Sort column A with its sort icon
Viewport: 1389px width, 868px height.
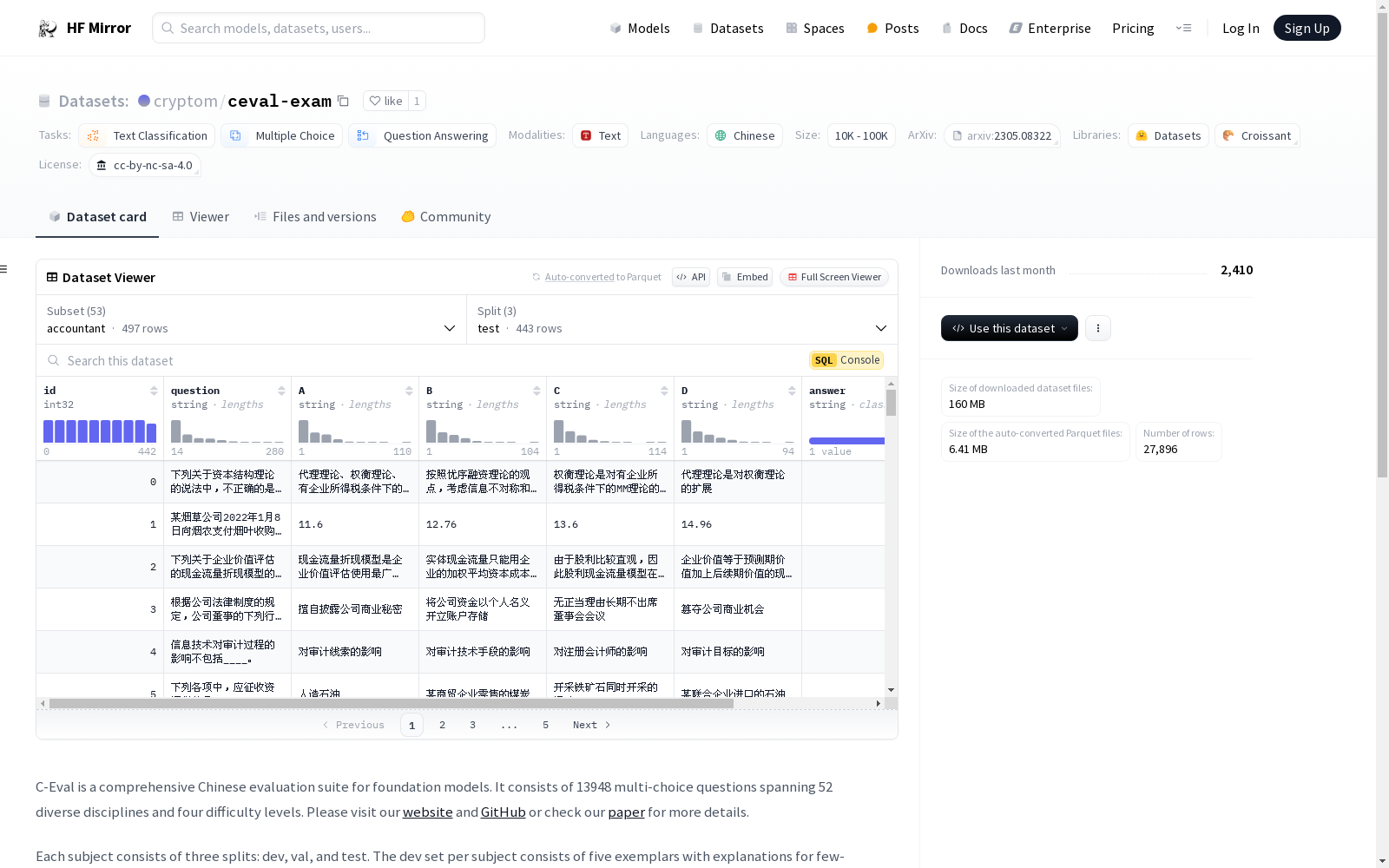coord(409,391)
